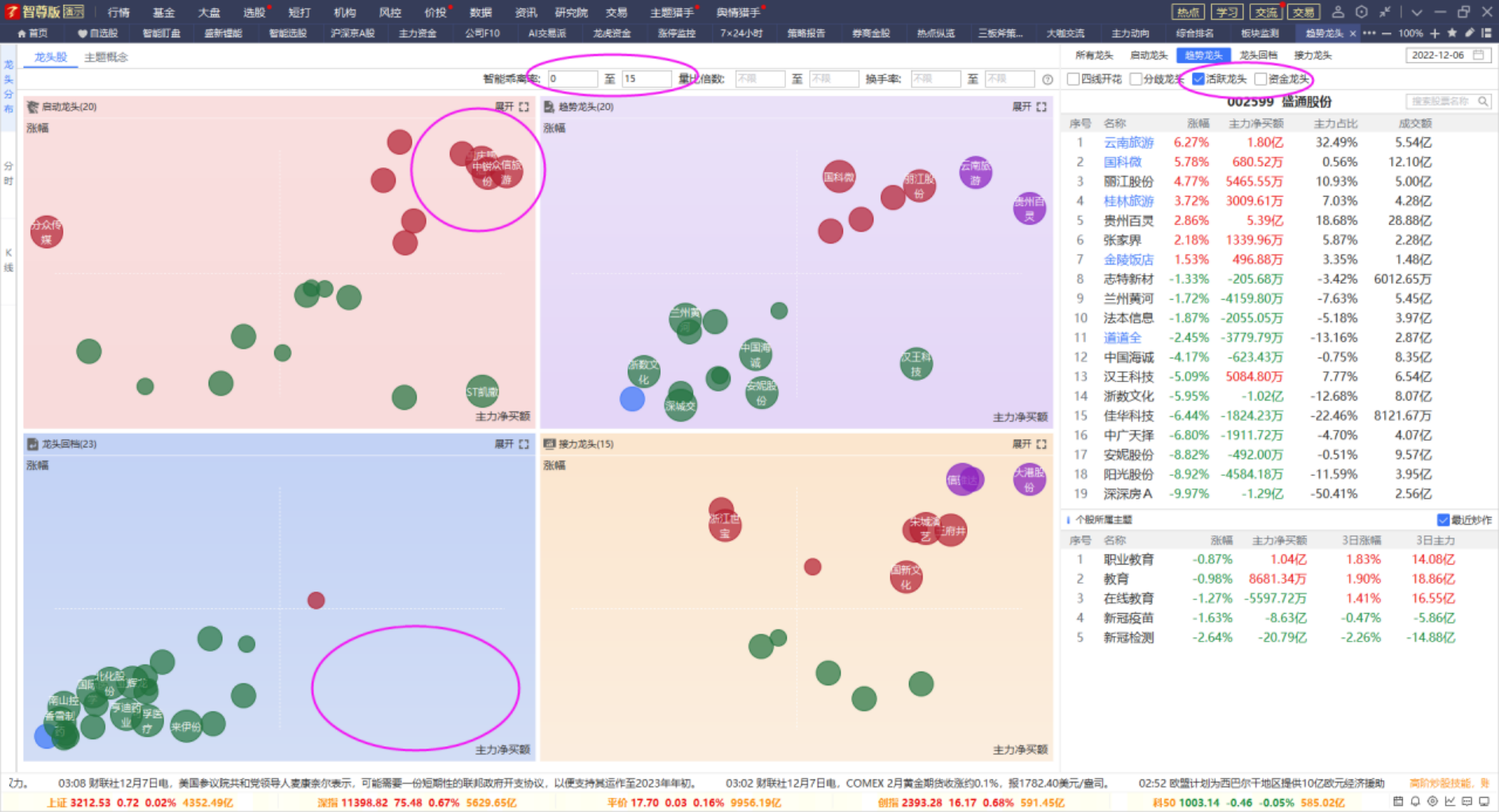This screenshot has height=812, width=1499.
Task: Click the layout list icon at toolbar end
Action: tap(1486, 33)
